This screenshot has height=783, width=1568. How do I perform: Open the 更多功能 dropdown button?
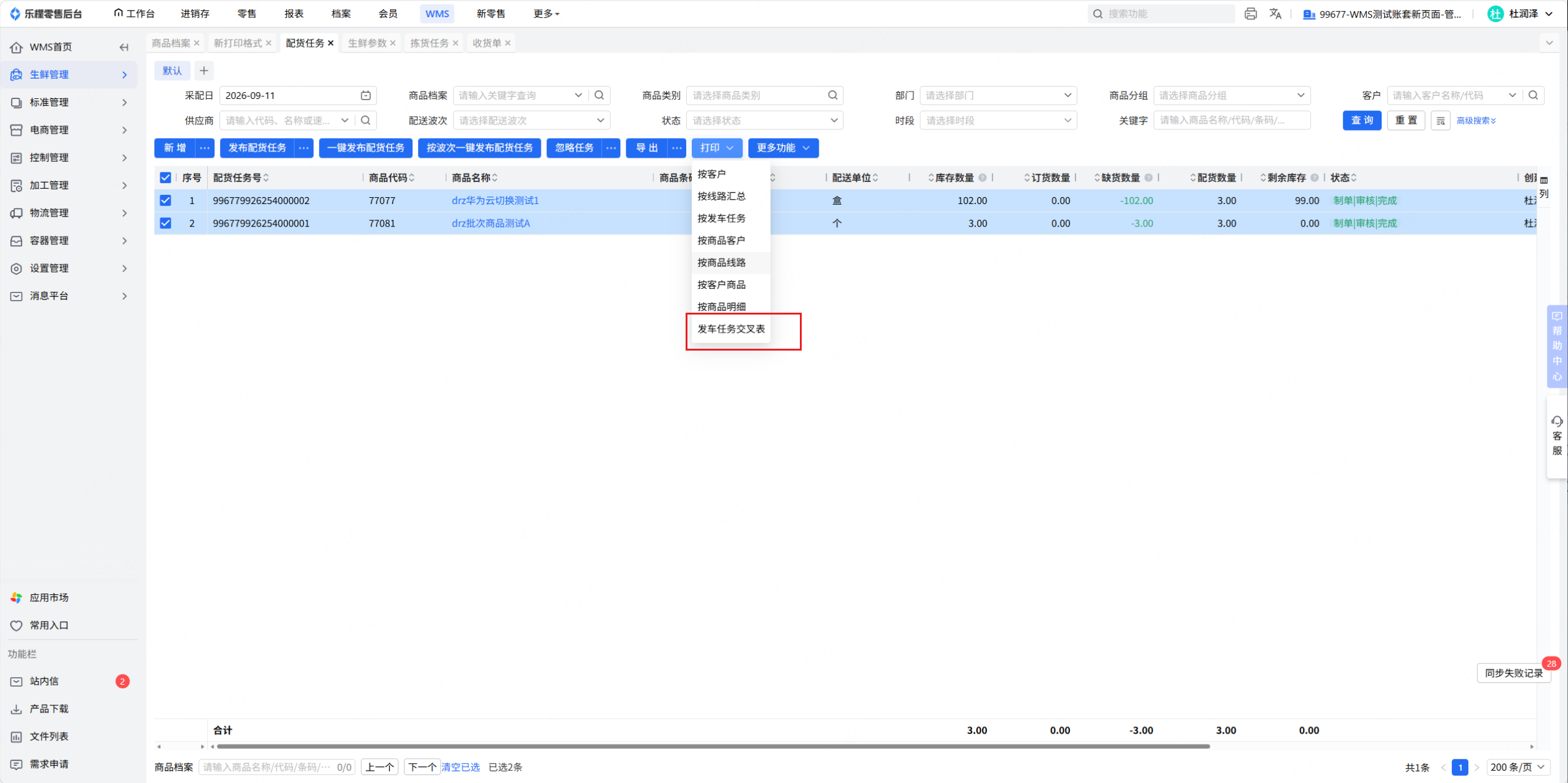(783, 148)
